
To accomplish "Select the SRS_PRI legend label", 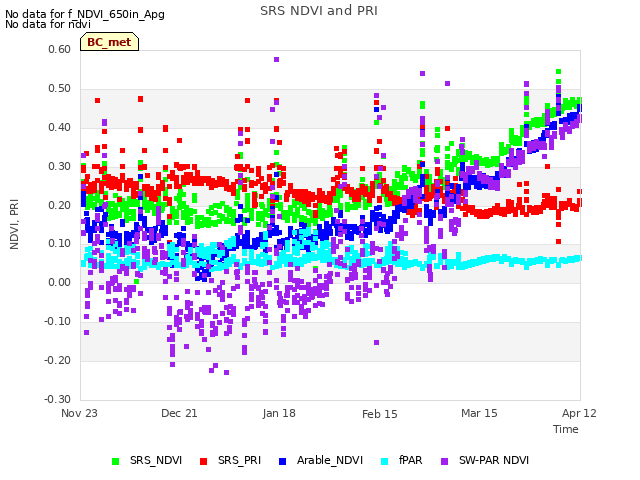I will coord(239,460).
